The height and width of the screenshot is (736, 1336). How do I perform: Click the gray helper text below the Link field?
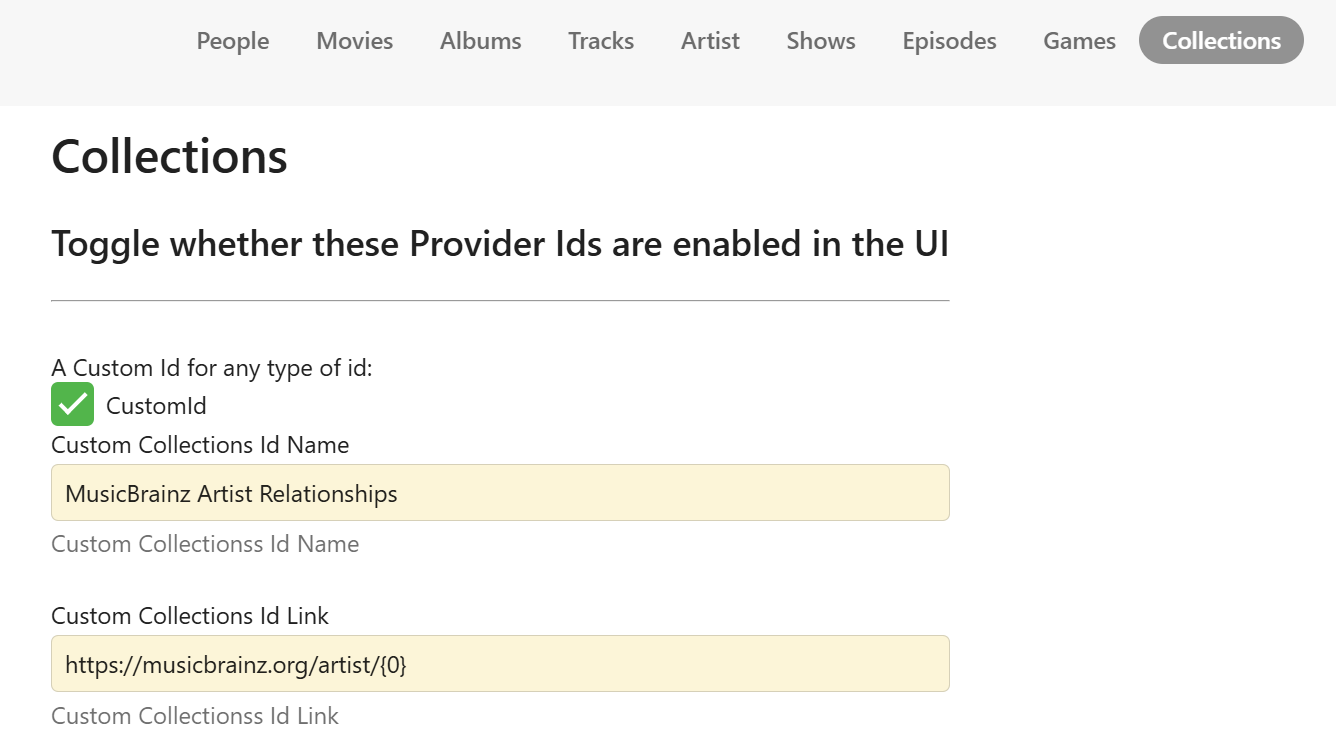click(195, 716)
